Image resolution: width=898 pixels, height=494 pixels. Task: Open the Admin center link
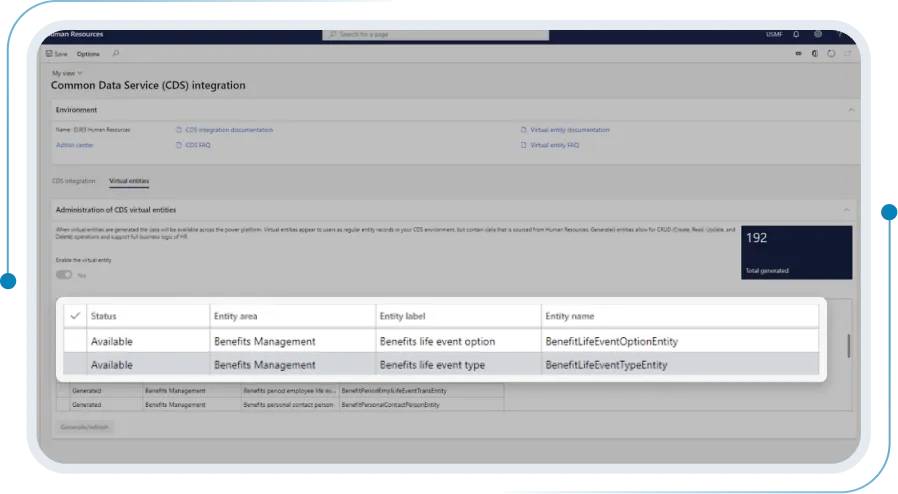pos(74,145)
